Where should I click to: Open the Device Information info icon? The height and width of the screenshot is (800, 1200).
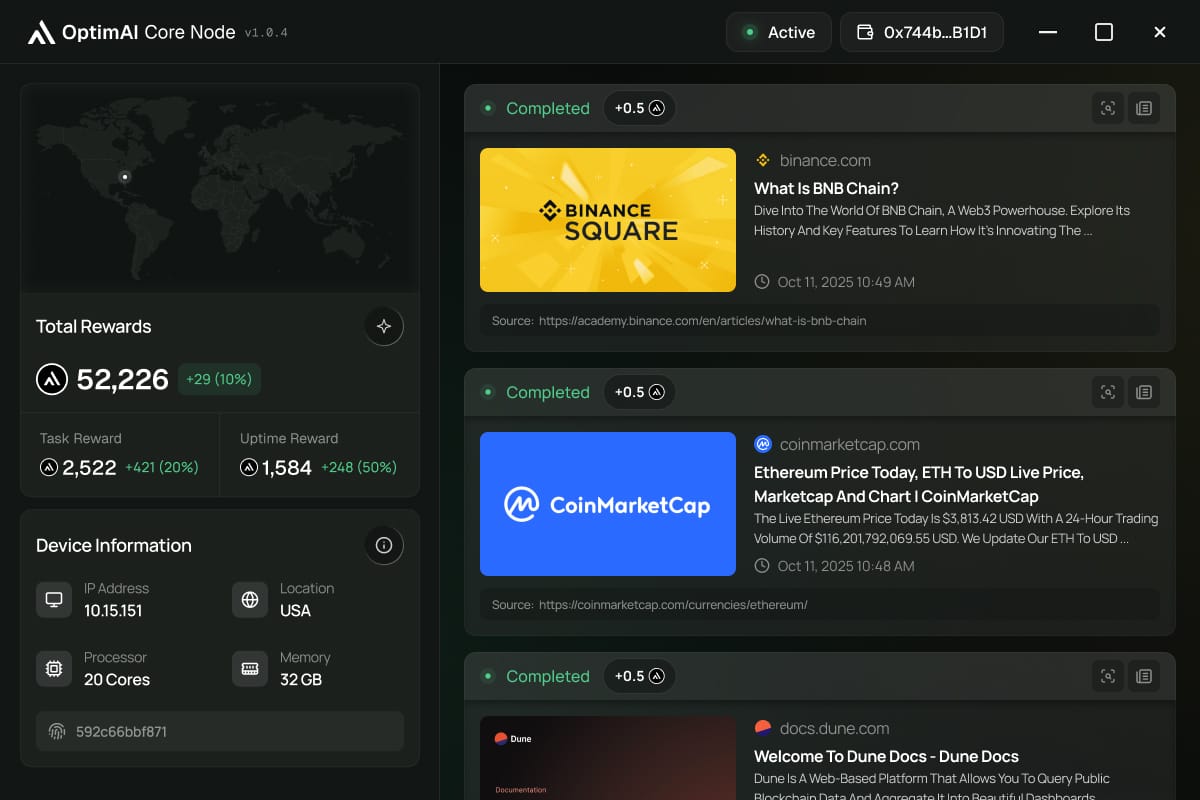[383, 545]
